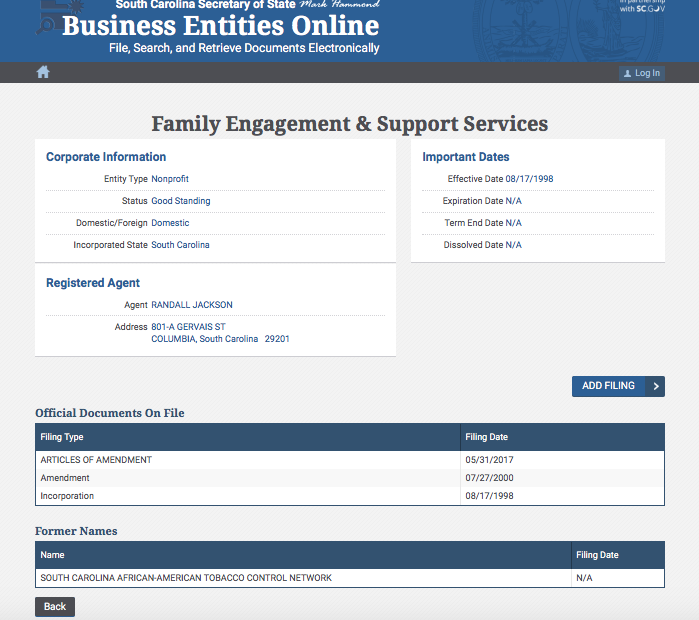Select the ARTICLES OF AMENDMENT filing row
Viewport: 699px width, 620px height.
(96, 460)
